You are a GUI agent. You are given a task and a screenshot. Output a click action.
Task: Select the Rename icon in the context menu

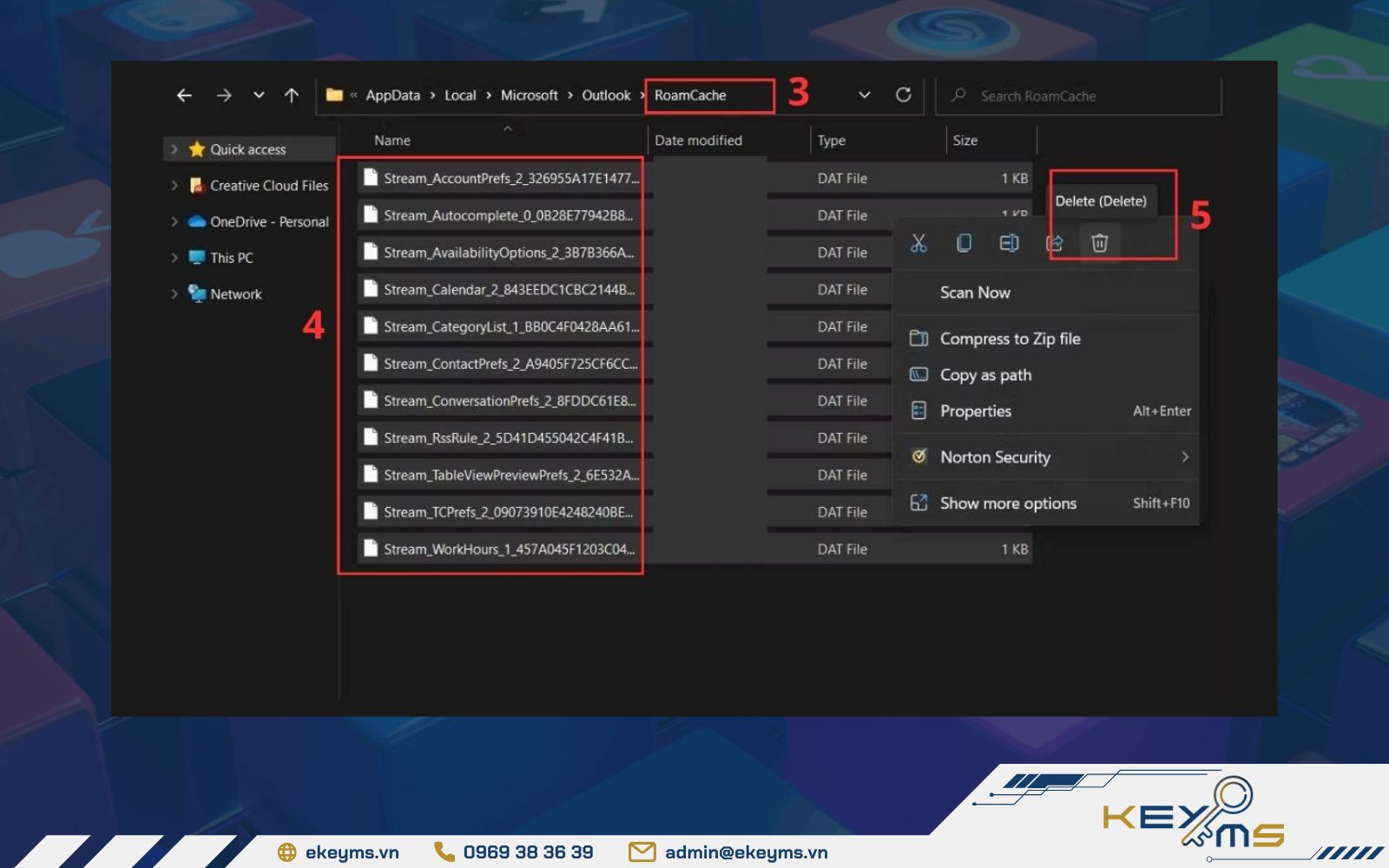[1009, 243]
